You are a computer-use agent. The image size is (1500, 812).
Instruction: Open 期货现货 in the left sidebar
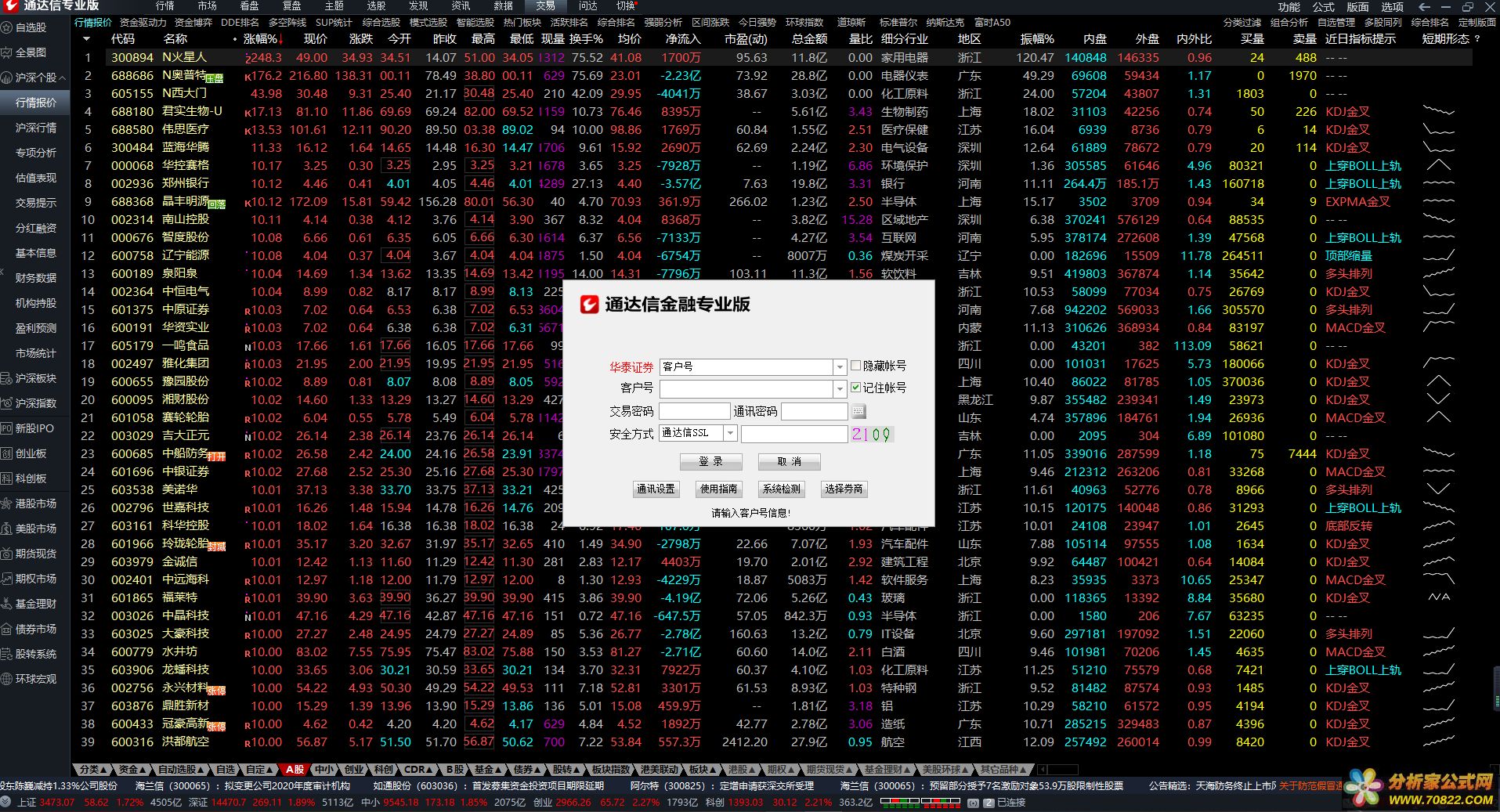coord(36,554)
